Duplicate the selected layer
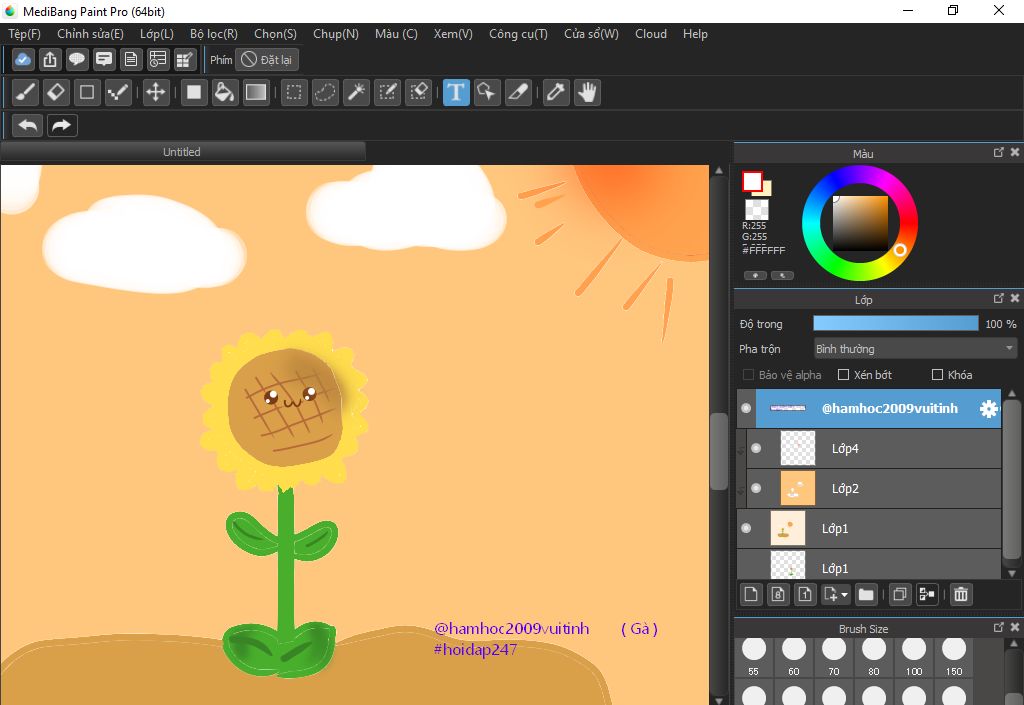 tap(900, 594)
